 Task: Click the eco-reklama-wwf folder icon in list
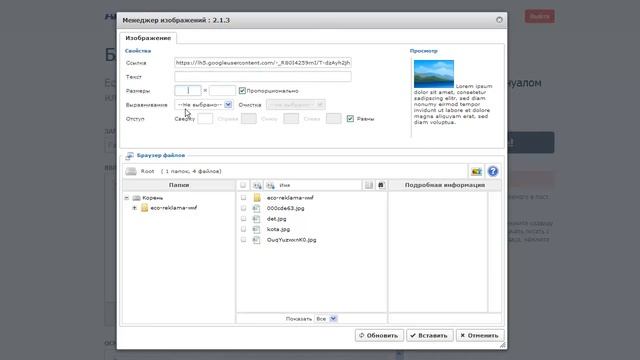coord(257,198)
